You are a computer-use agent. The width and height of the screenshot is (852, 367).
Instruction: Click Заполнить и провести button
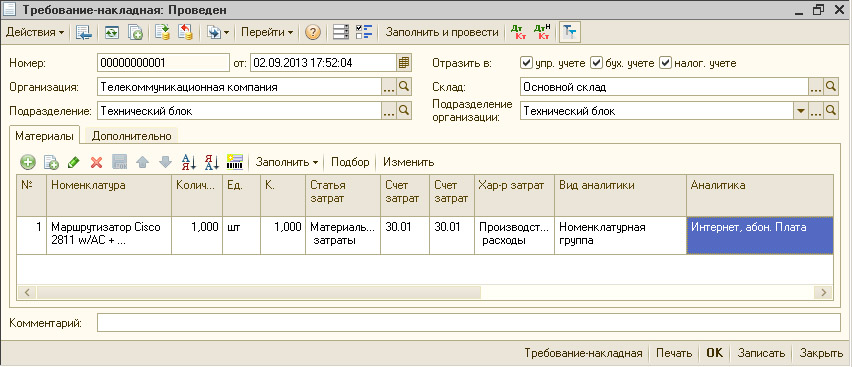[x=442, y=33]
